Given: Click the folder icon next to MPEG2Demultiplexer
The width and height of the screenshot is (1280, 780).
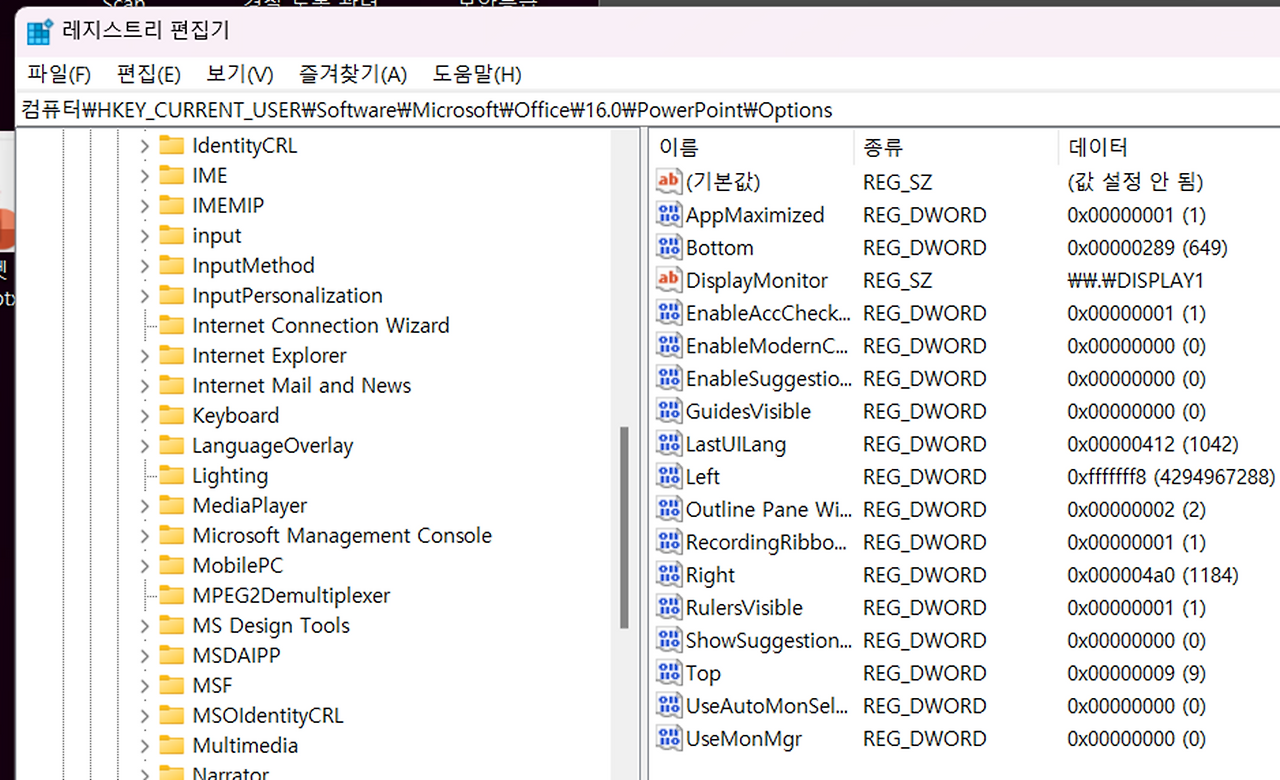Looking at the screenshot, I should coord(172,595).
